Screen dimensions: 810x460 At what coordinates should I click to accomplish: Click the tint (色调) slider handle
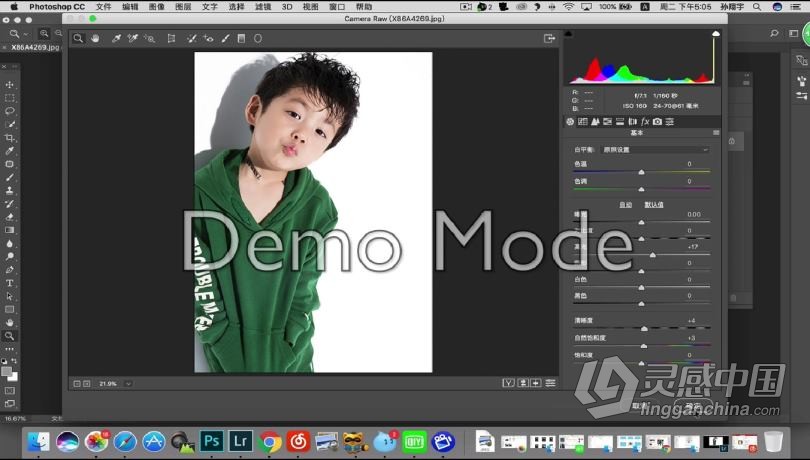pos(642,189)
